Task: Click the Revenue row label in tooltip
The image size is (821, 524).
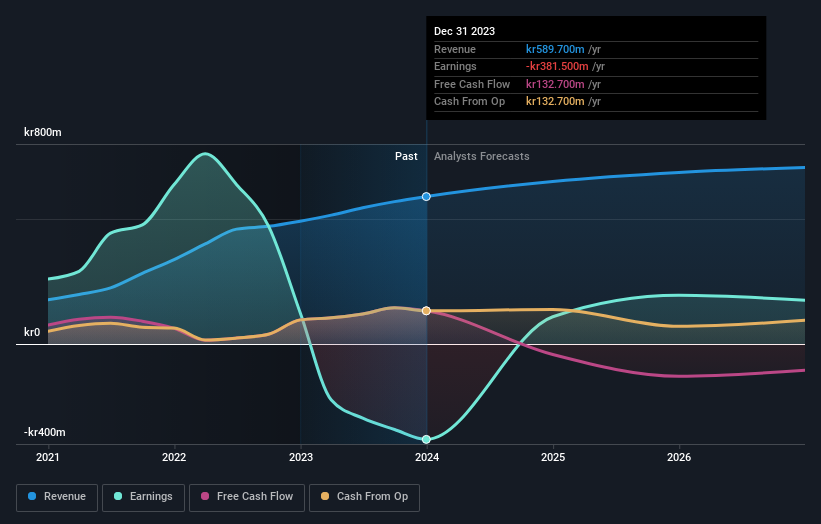Action: click(x=455, y=49)
